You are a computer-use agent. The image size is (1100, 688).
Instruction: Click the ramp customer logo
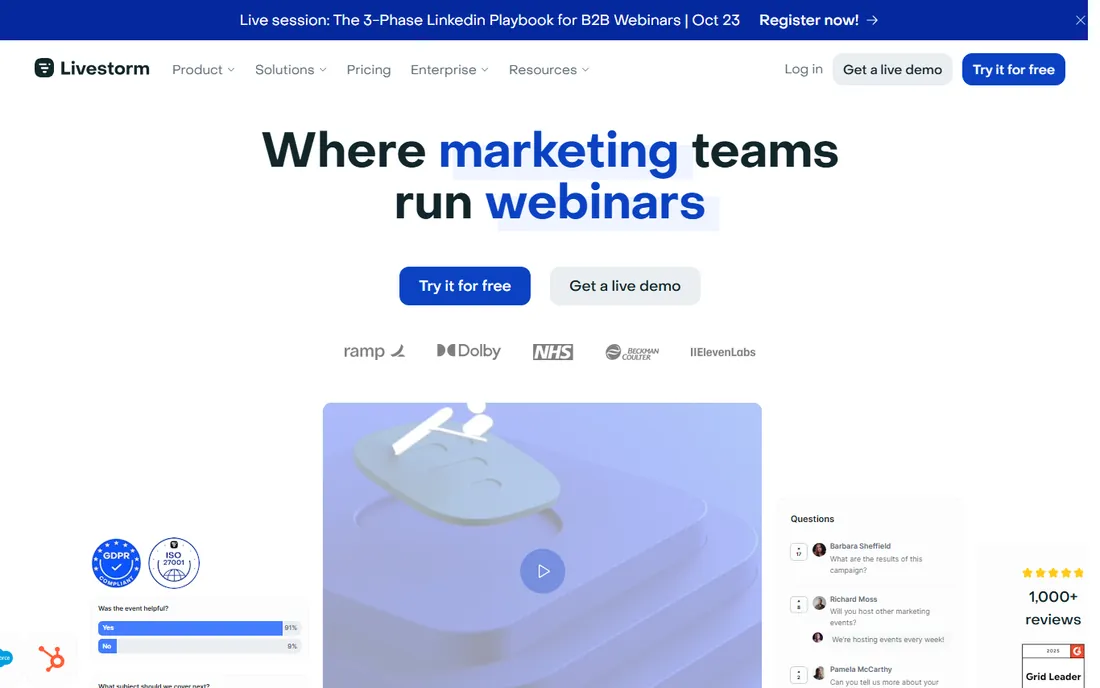click(x=374, y=351)
